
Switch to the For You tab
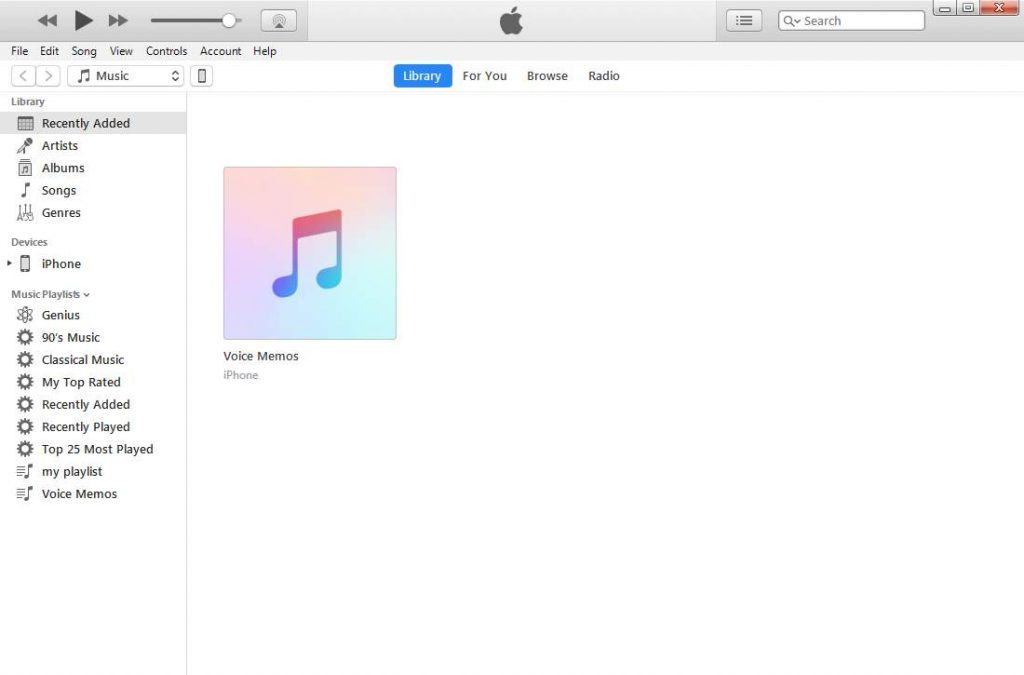click(x=484, y=76)
